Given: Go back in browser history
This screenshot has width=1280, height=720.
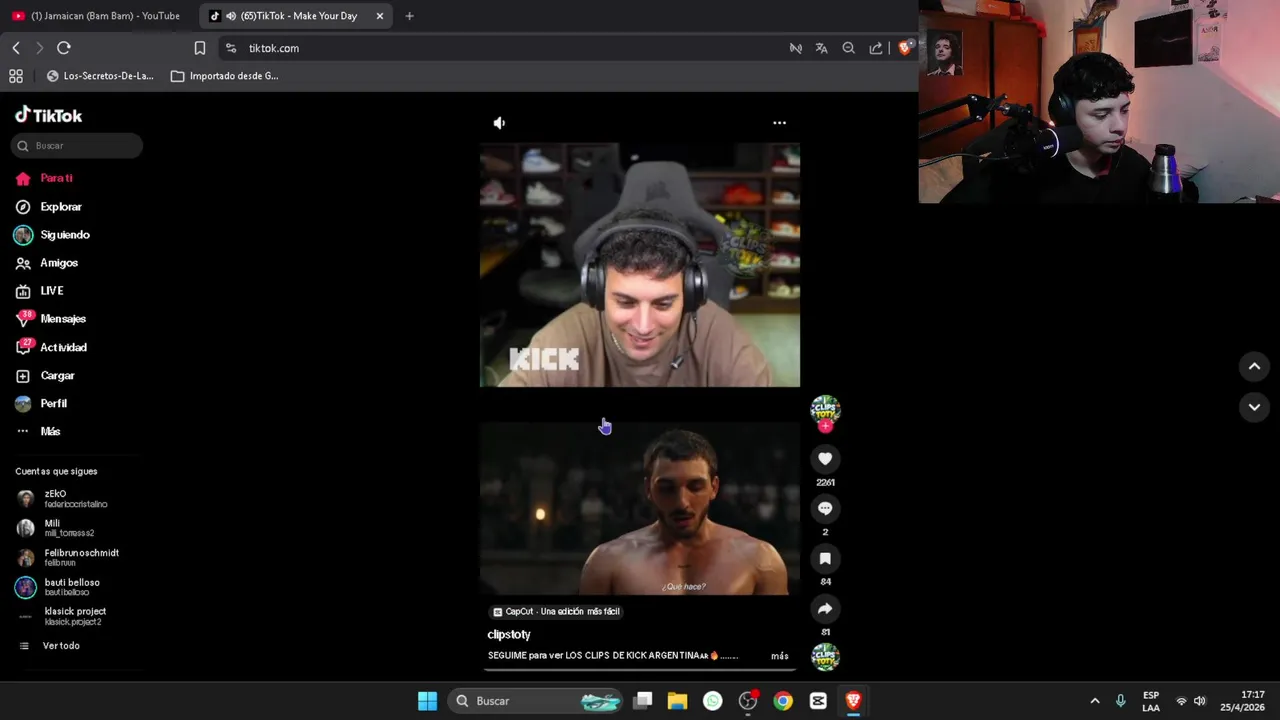Looking at the screenshot, I should [x=16, y=48].
